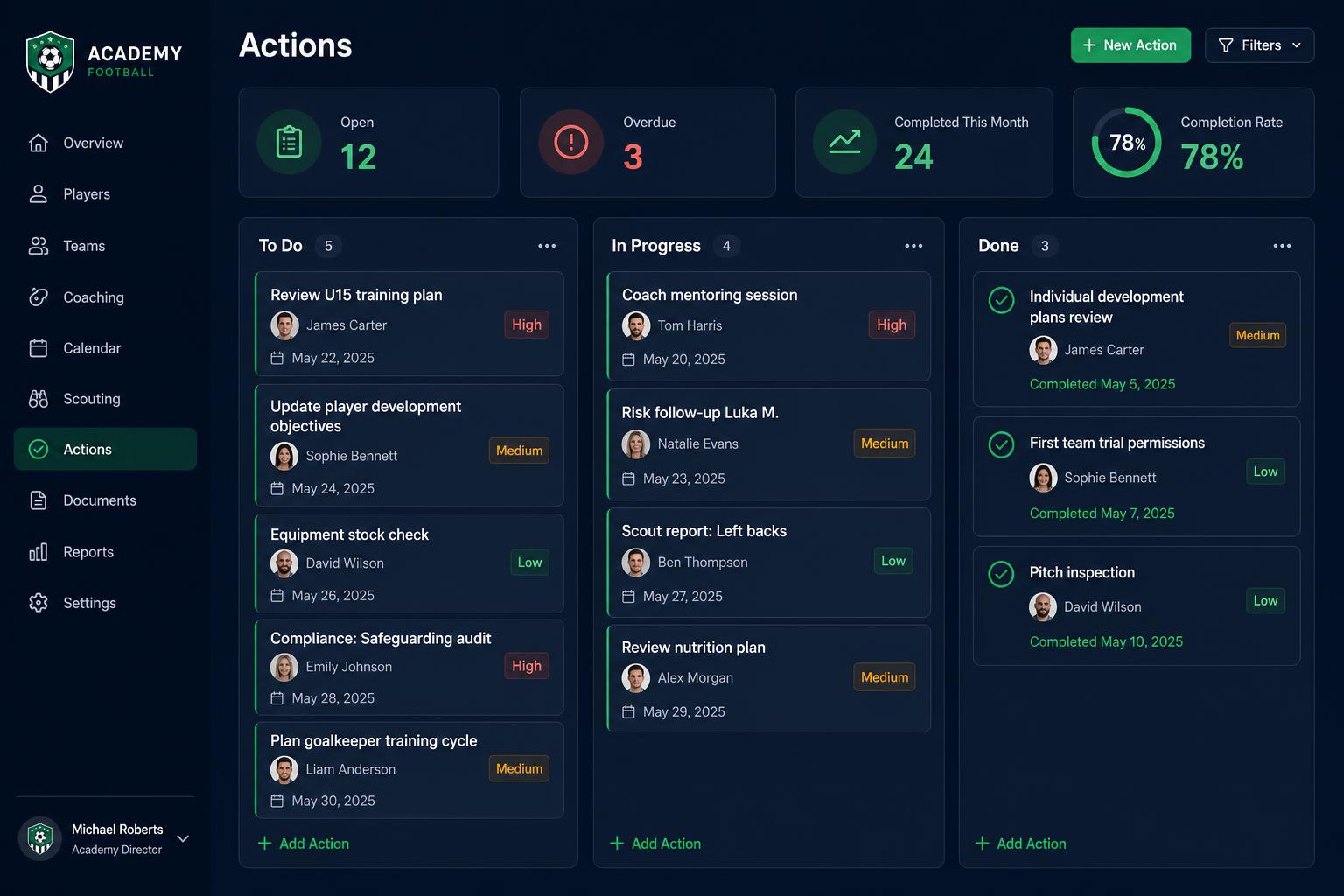Open the Teams section
Viewport: 1344px width, 896px height.
pos(105,246)
